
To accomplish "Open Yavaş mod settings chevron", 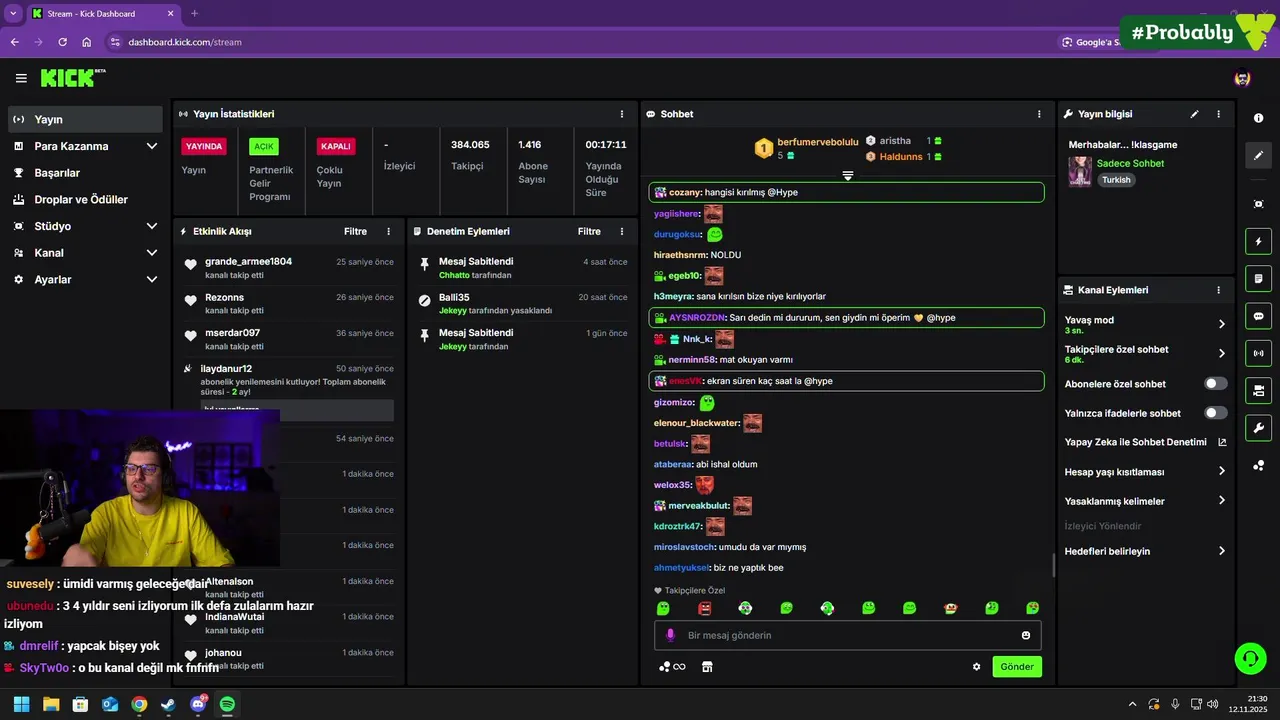I will [x=1221, y=324].
